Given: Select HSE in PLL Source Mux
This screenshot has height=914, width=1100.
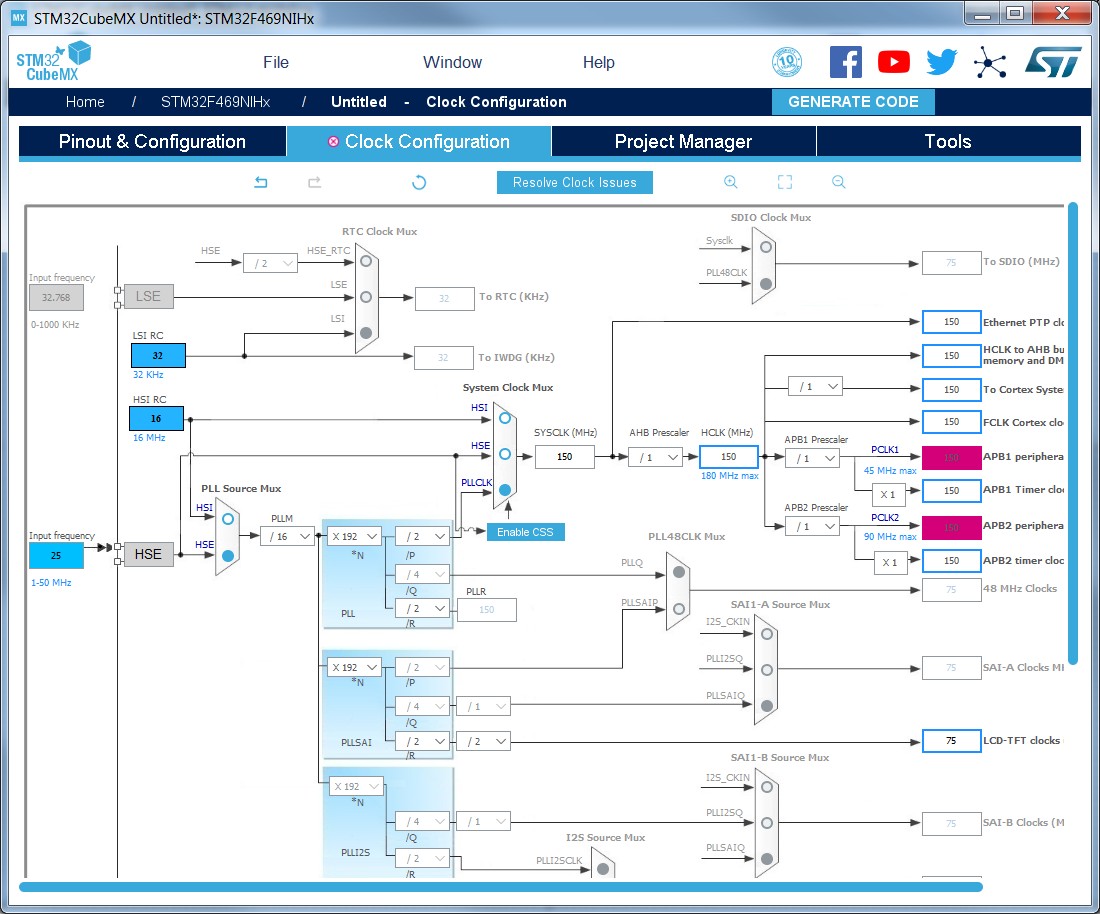Looking at the screenshot, I should (228, 556).
